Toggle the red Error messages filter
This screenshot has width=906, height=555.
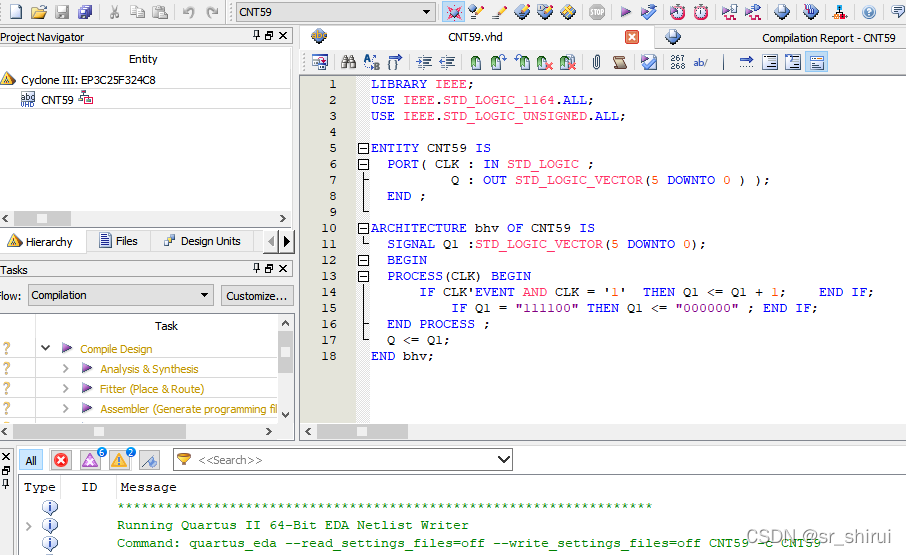(61, 460)
